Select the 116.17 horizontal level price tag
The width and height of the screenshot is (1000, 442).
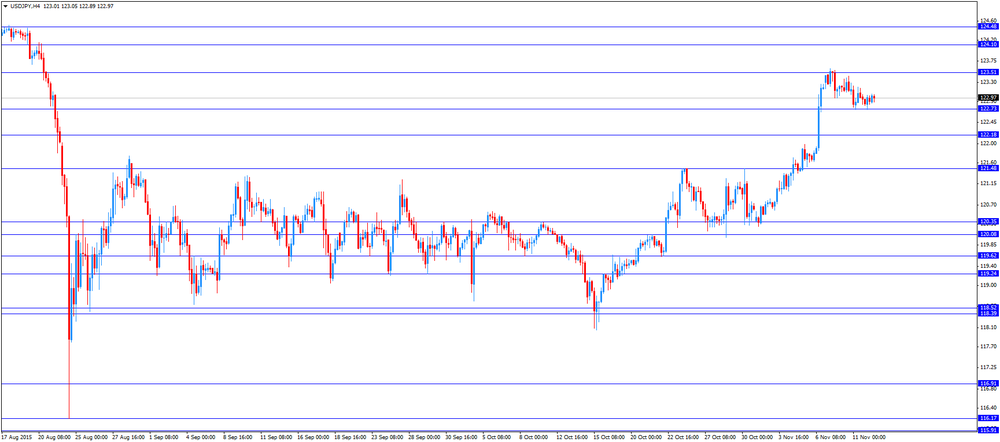989,418
